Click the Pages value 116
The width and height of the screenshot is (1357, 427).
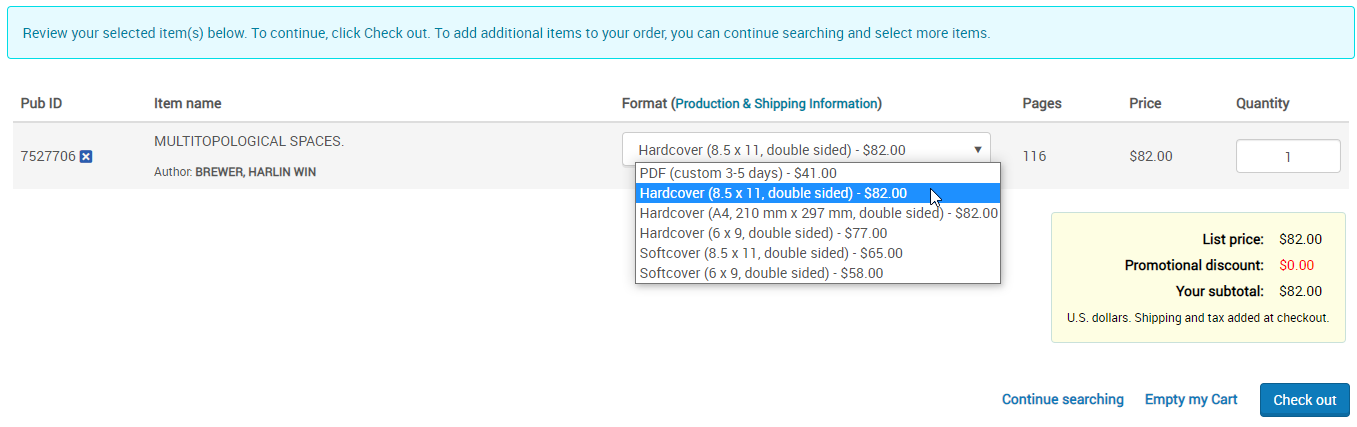click(x=1034, y=156)
